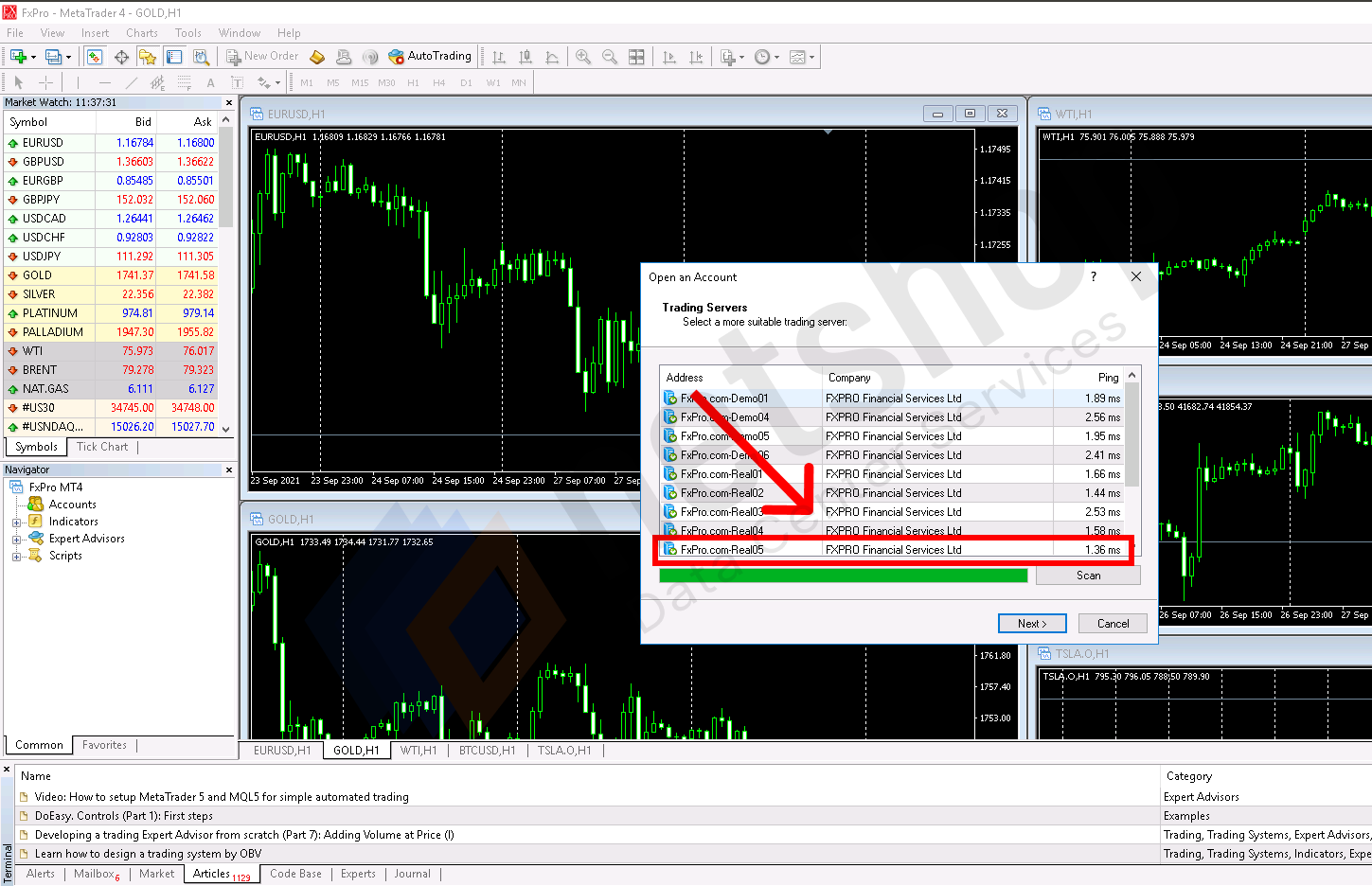Select the vertical line drawing tool
Image resolution: width=1372 pixels, height=886 pixels.
[x=78, y=82]
